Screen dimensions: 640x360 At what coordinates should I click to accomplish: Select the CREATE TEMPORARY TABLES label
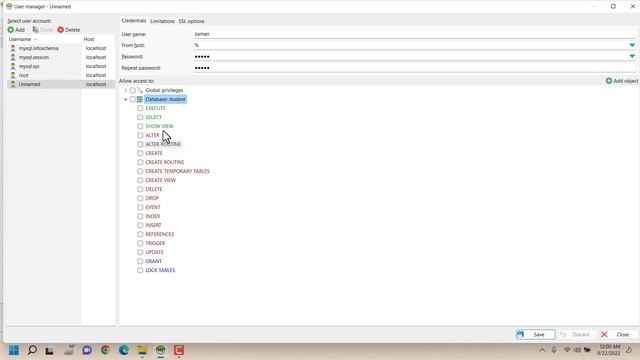coord(178,171)
